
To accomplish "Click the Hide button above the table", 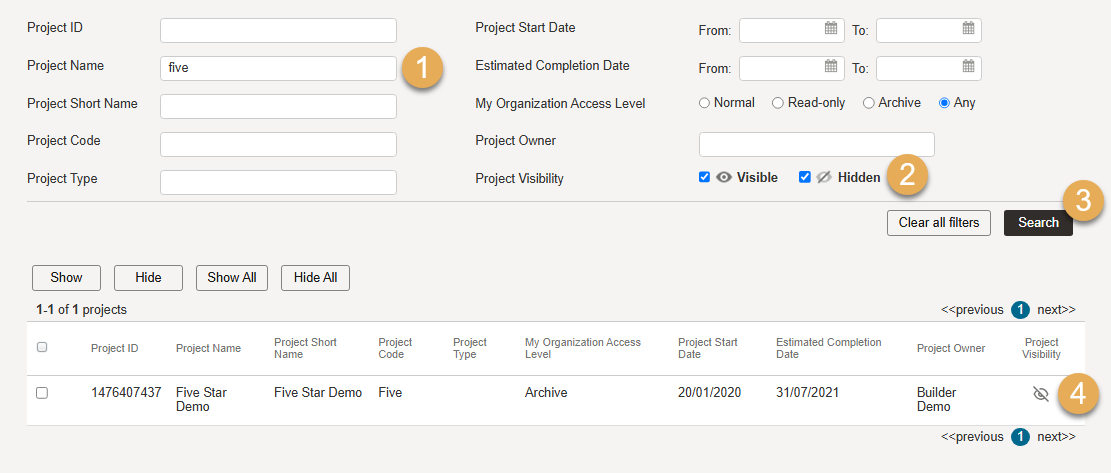I will click(148, 278).
